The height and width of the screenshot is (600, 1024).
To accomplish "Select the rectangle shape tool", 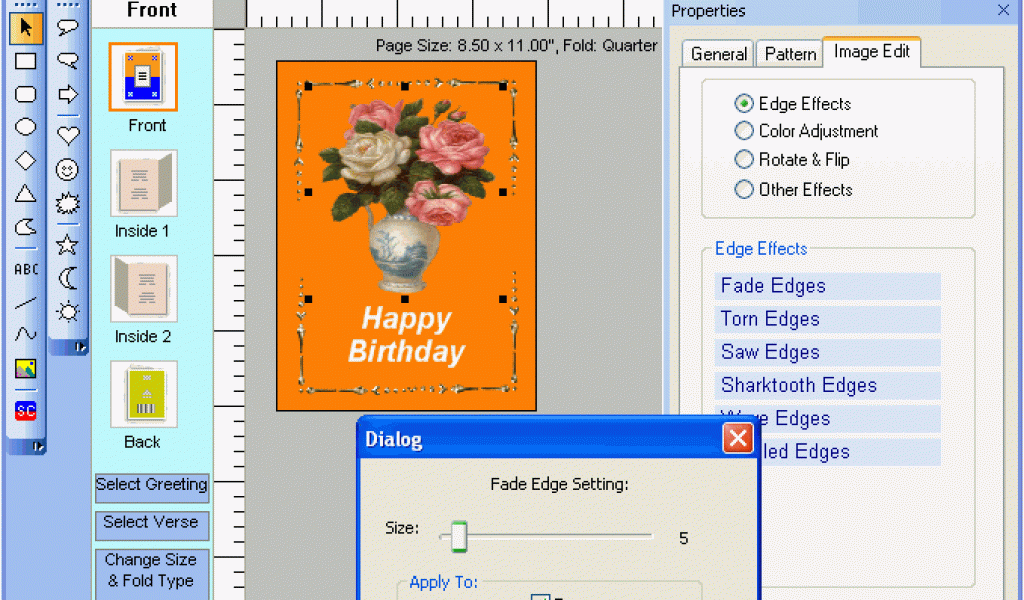I will (x=26, y=61).
